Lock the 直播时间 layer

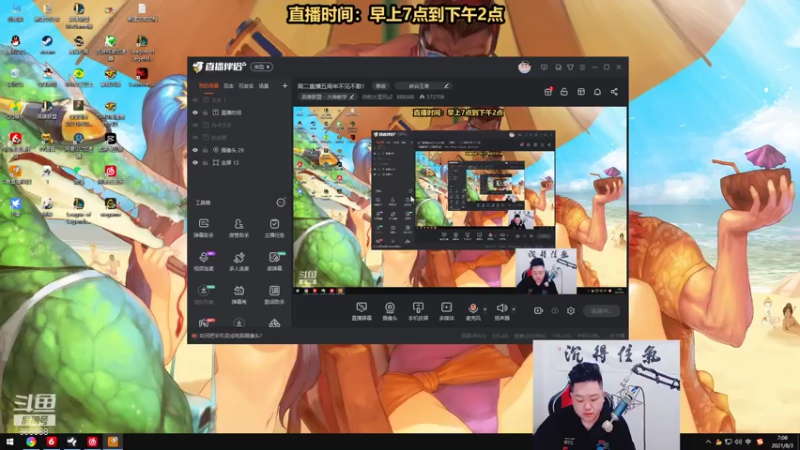(205, 112)
